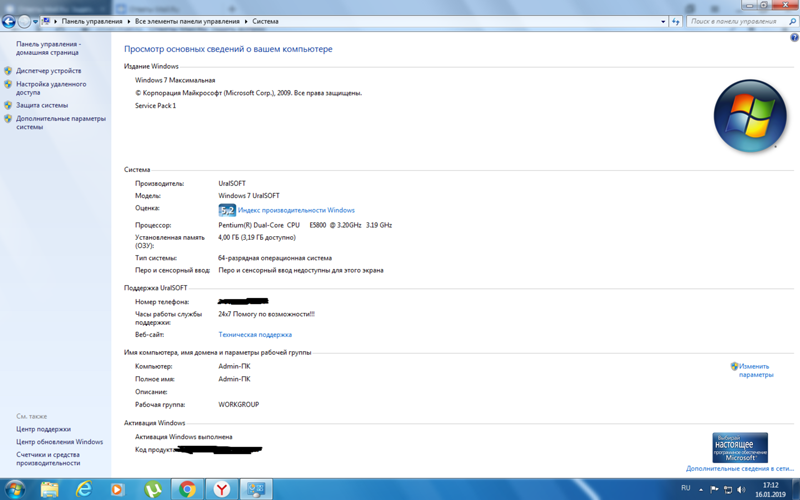Click Активация Windows выполнена text
800x500 pixels.
pyautogui.click(x=184, y=437)
